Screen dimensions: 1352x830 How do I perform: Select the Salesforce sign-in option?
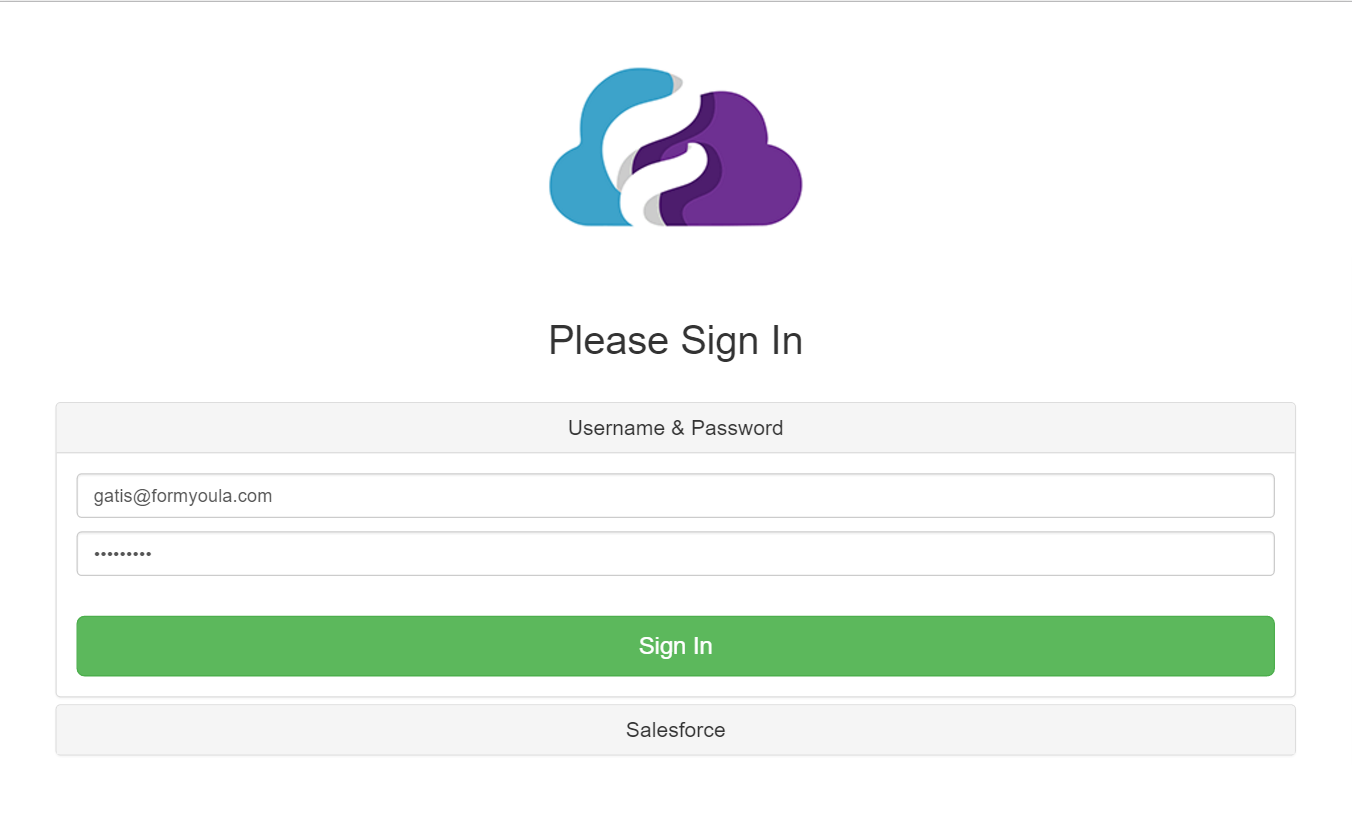676,730
